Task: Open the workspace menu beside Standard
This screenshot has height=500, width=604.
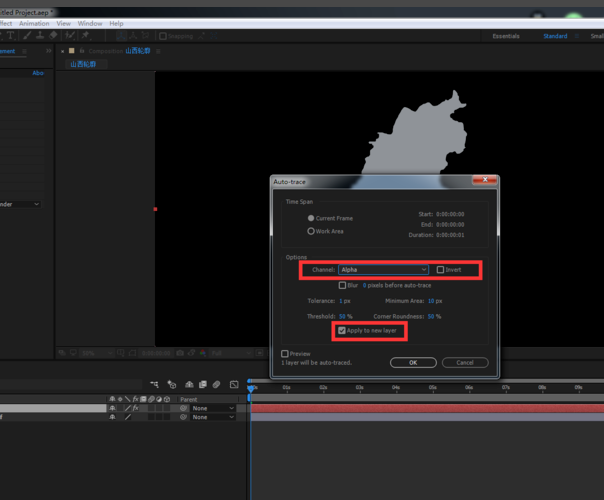Action: [x=577, y=36]
